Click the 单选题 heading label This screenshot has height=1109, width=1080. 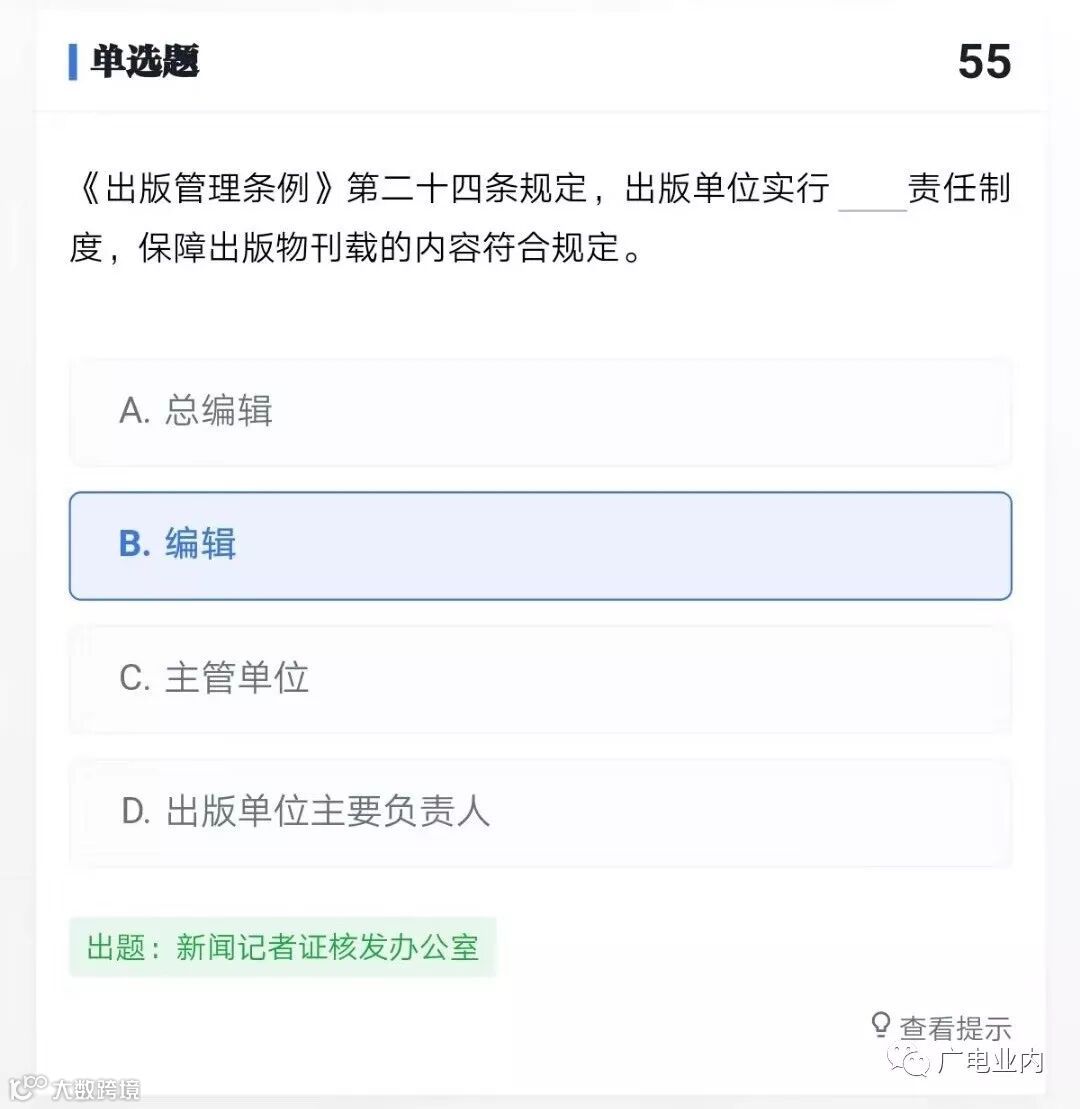[145, 62]
